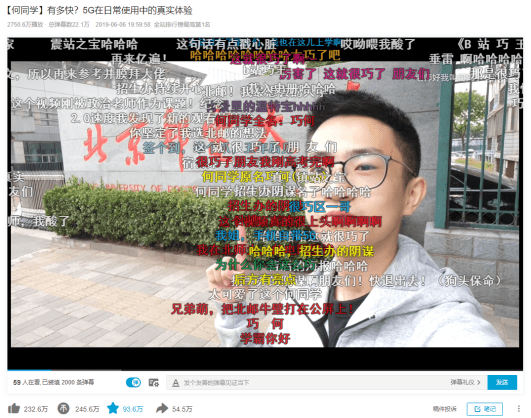The height and width of the screenshot is (418, 531).
Task: Toggle the danmaku on/off switch
Action: (x=133, y=383)
